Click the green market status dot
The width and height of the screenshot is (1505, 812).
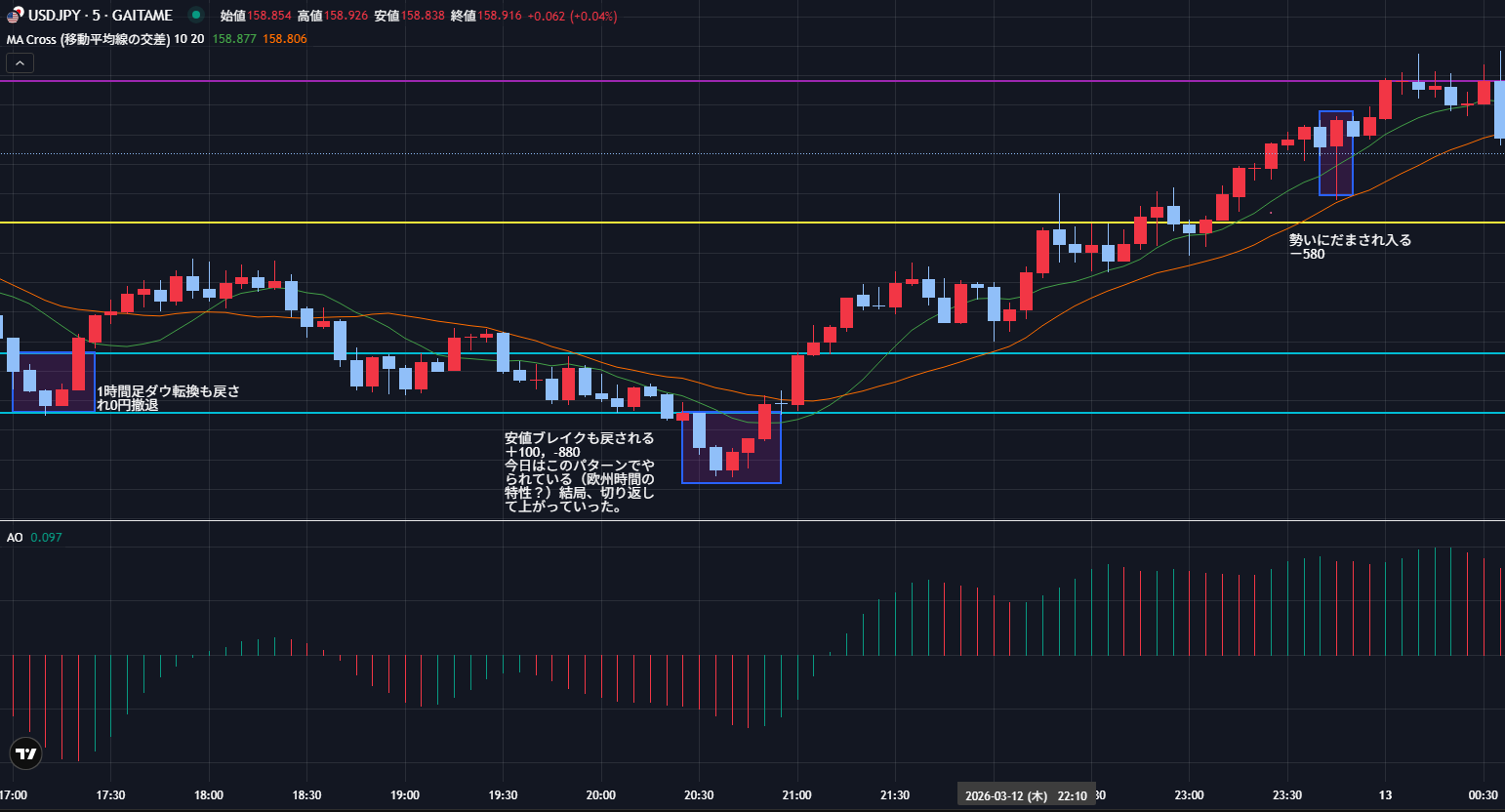coord(196,15)
